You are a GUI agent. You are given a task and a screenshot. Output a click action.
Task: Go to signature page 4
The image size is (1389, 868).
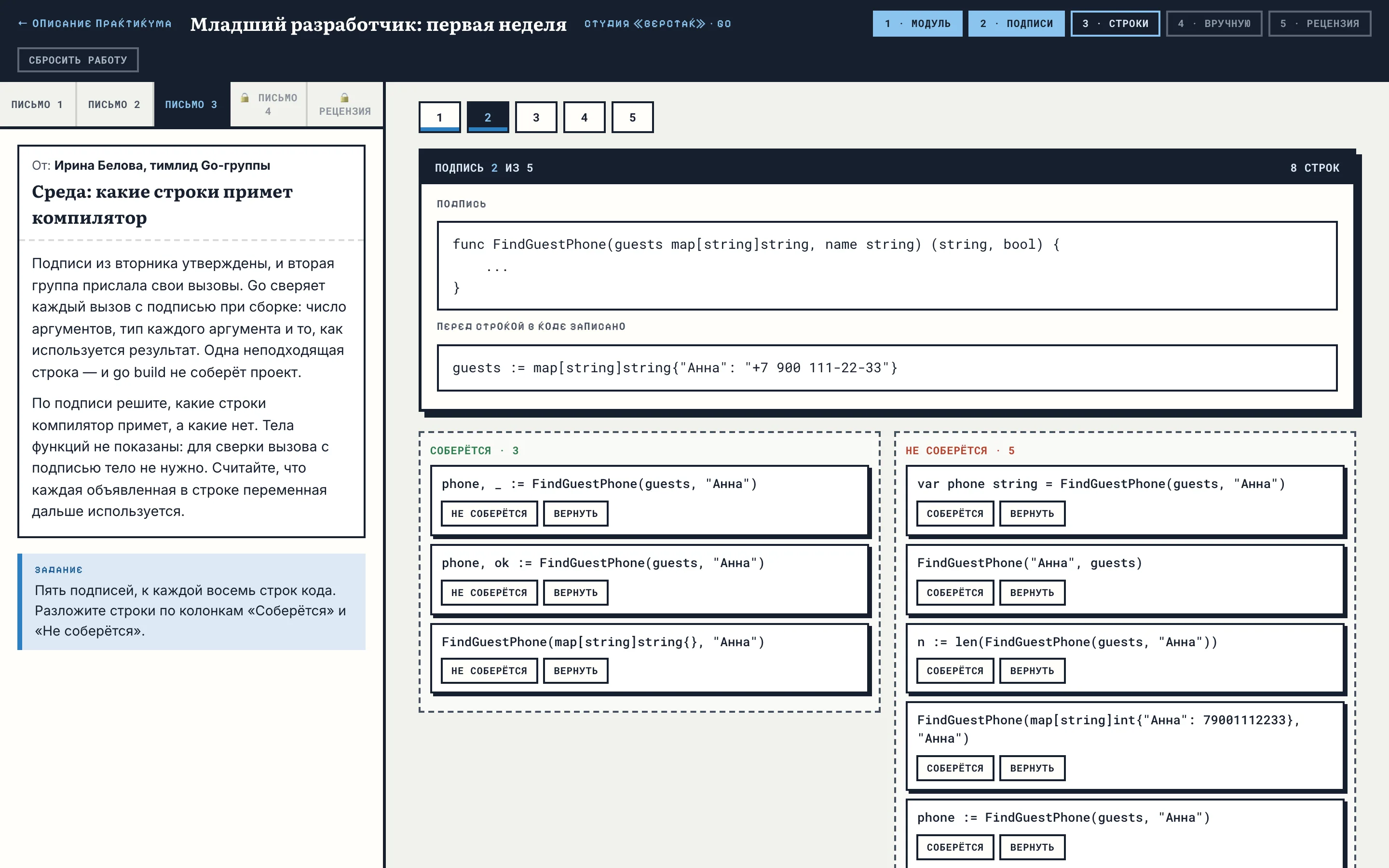tap(585, 117)
